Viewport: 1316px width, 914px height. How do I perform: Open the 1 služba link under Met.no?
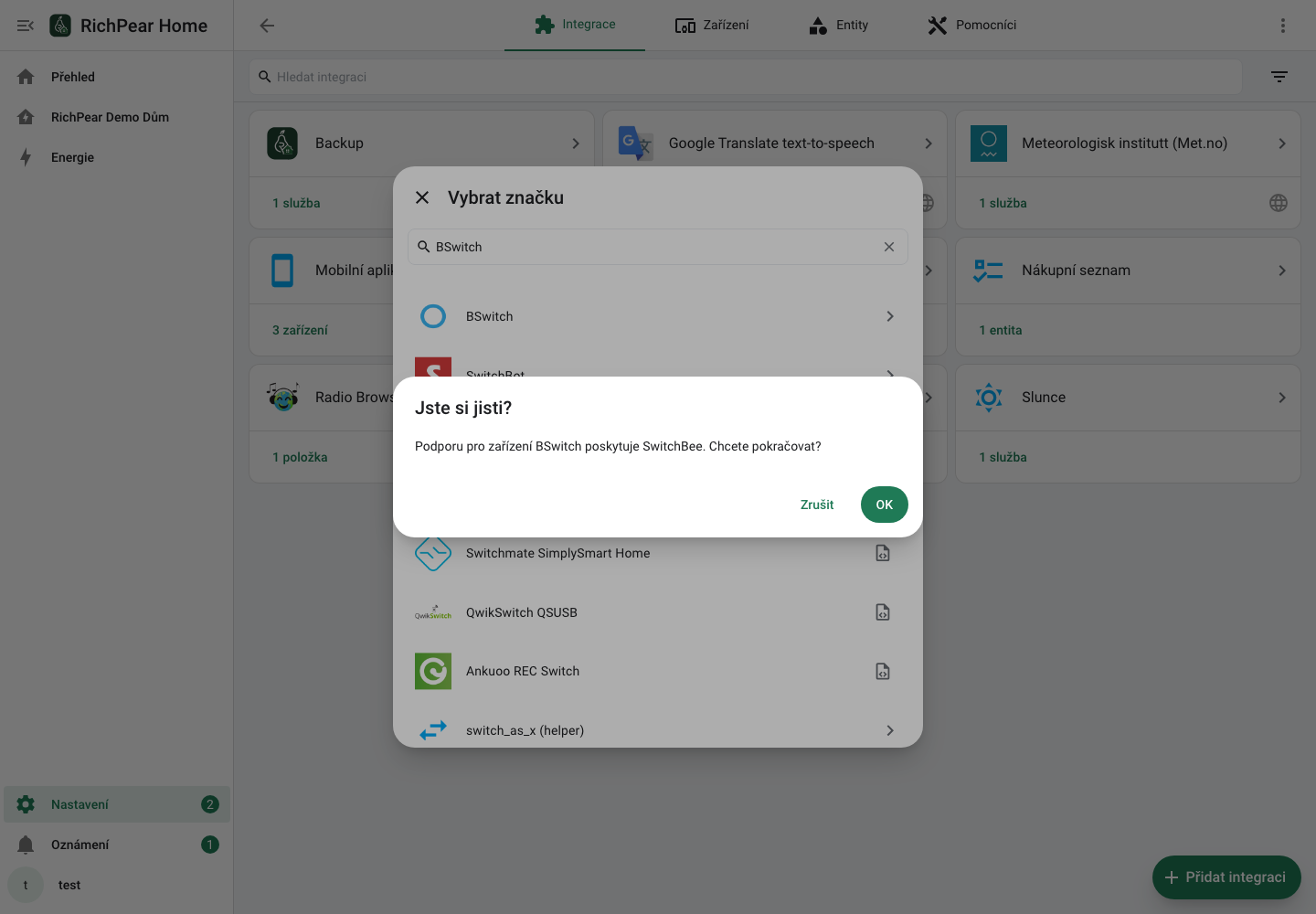point(1003,203)
